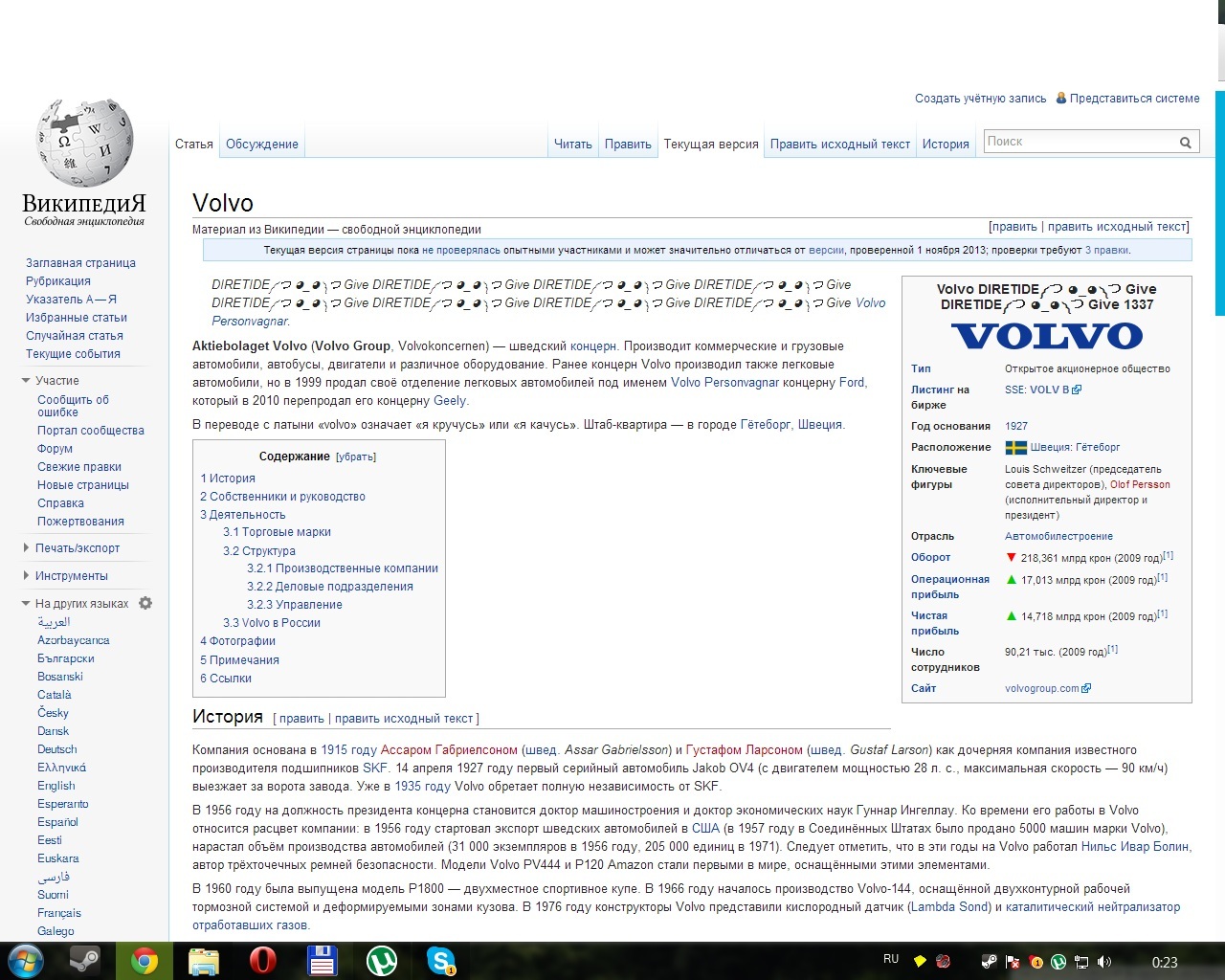
Task: Launch Opera from the taskbar
Action: tap(263, 960)
